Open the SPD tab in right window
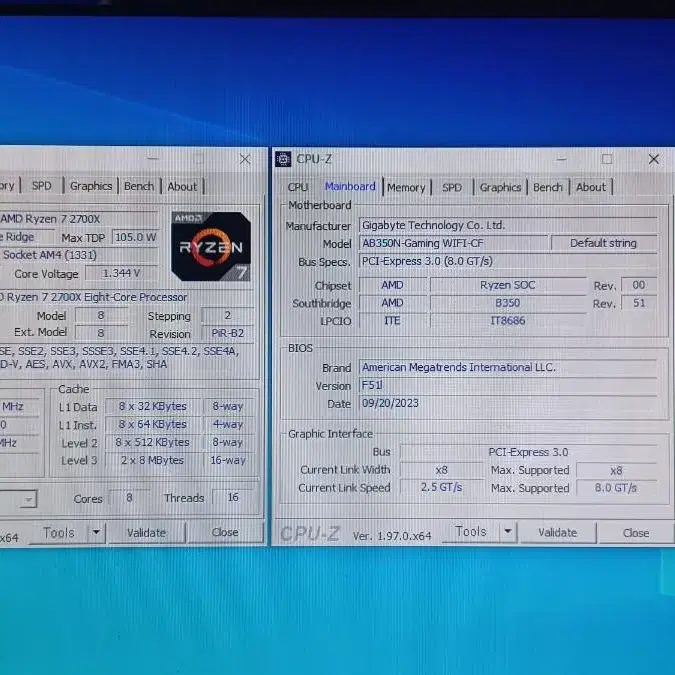The image size is (675, 675). tap(452, 188)
